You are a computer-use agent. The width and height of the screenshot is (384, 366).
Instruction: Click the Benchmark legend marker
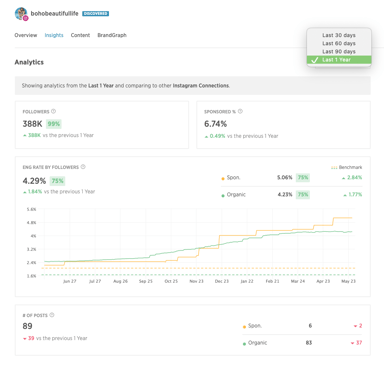(x=334, y=167)
